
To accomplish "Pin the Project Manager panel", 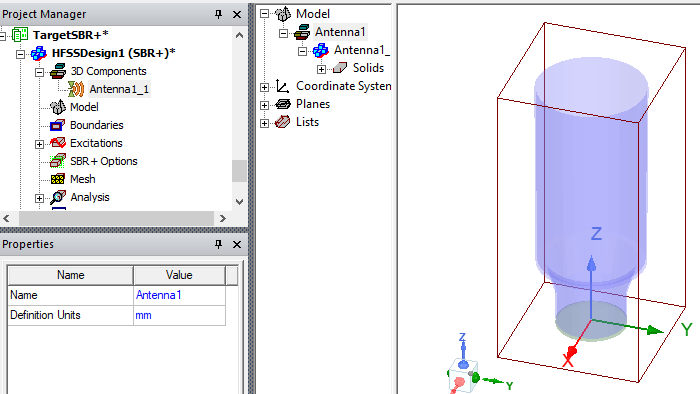I will pyautogui.click(x=218, y=14).
